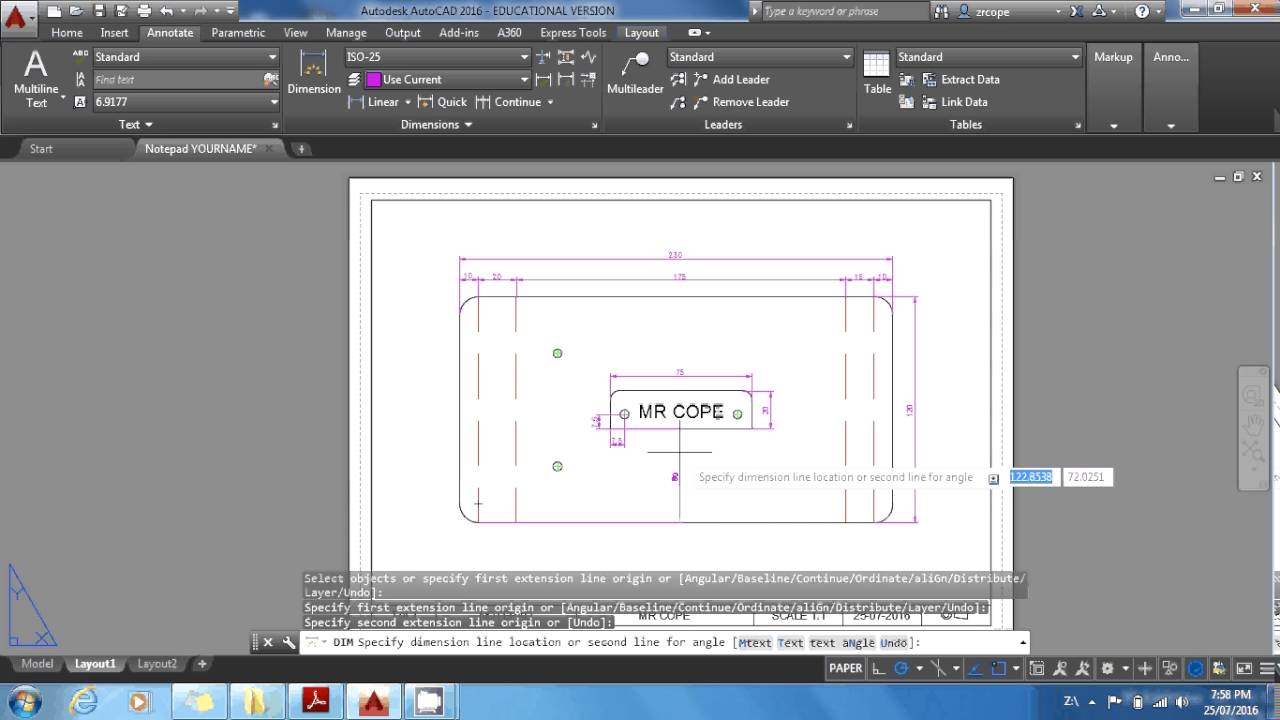Toggle Hardware acceleration blue circle icon
This screenshot has height=720, width=1280.
tap(1196, 668)
